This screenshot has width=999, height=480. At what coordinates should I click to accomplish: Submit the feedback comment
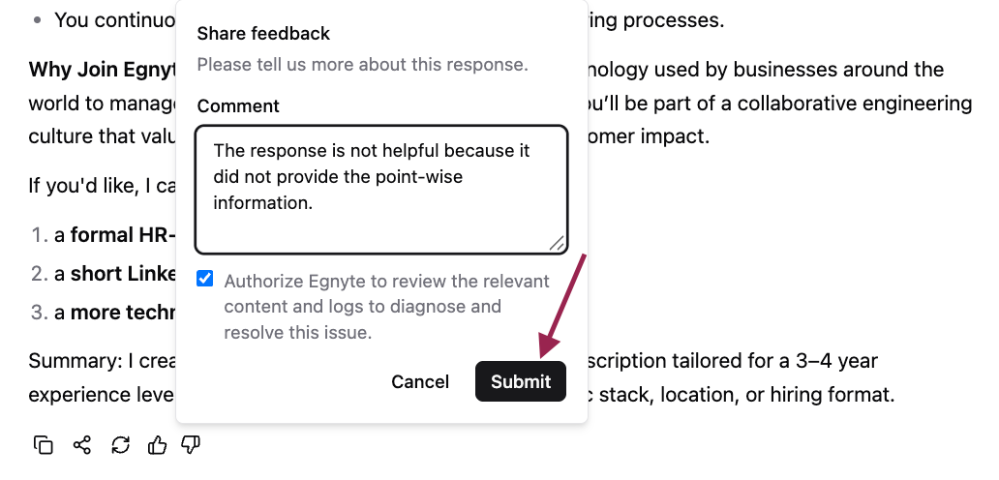521,381
